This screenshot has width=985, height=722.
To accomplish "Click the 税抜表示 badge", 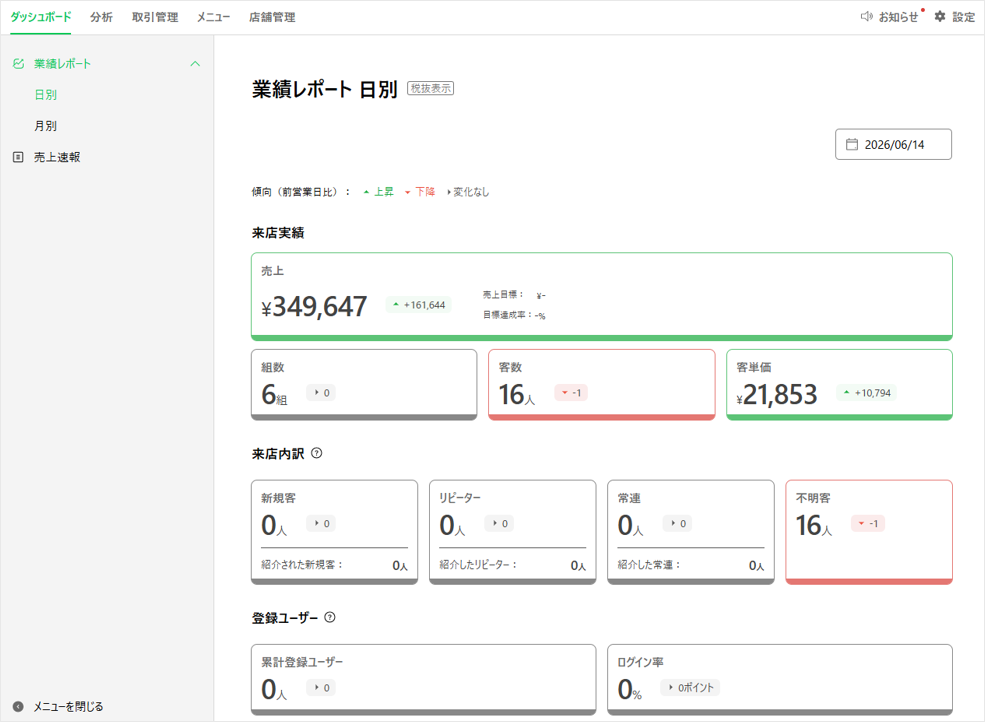I will point(431,89).
